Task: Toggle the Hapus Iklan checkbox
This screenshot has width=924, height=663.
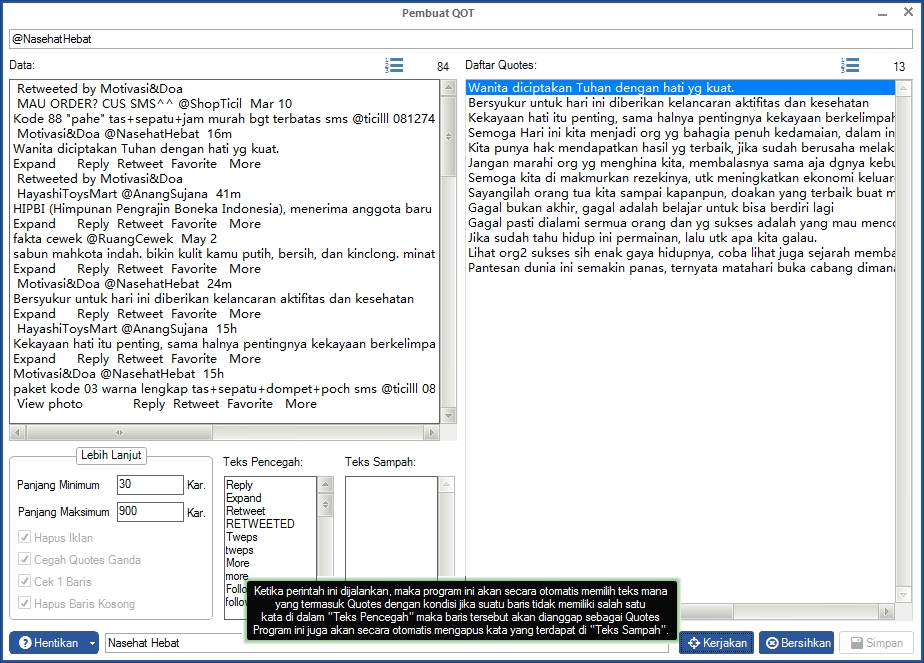Action: coord(24,537)
